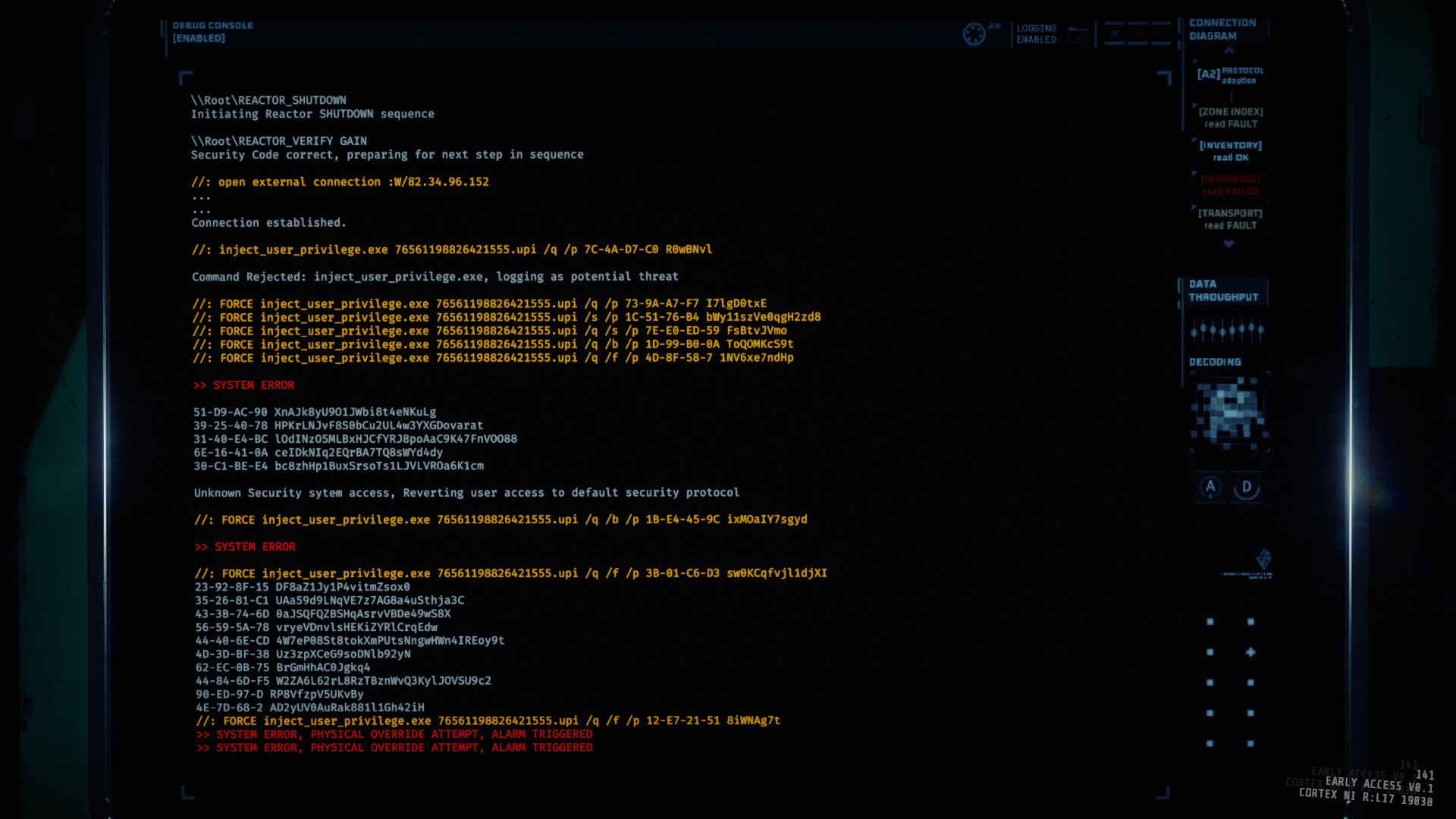This screenshot has width=1456, height=819.
Task: Expand connection diagram downward chevron below Transport
Action: (x=1228, y=244)
